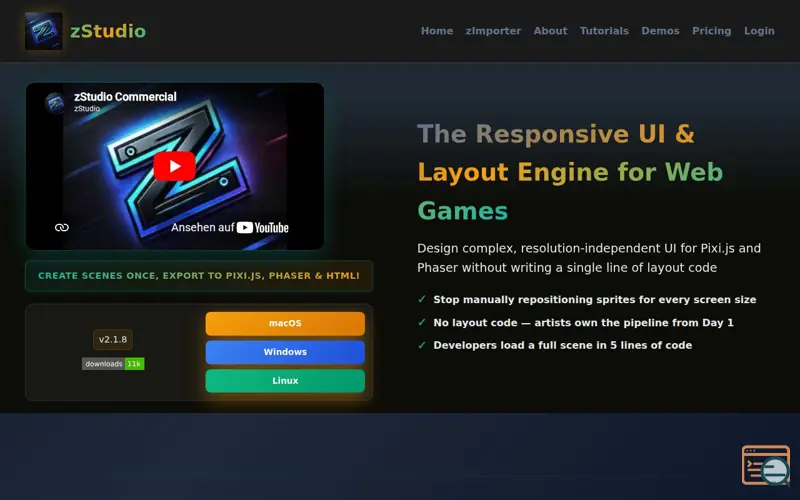Download the Linux build
This screenshot has width=800, height=500.
tap(285, 381)
